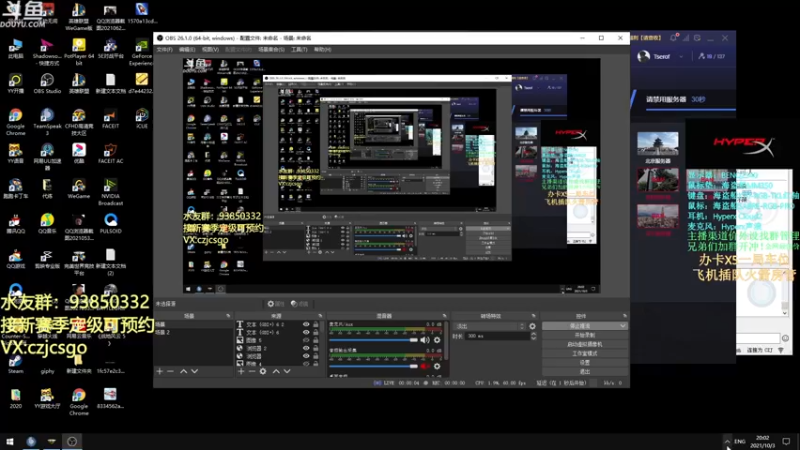Screen dimensions: 800x450
Task: Toggle visibility of the Image 5 source
Action: pos(306,340)
